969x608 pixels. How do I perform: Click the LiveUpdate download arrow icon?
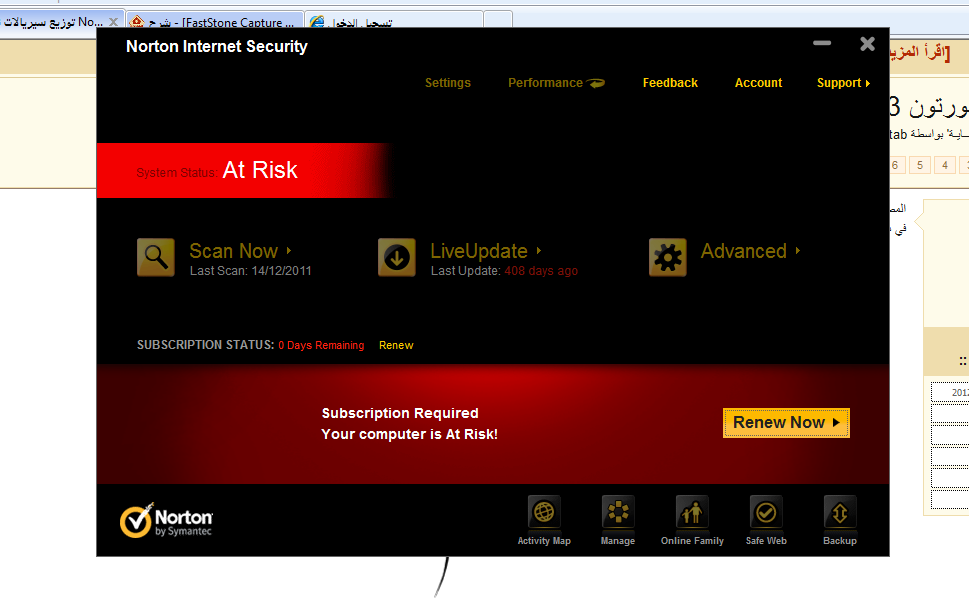click(397, 257)
